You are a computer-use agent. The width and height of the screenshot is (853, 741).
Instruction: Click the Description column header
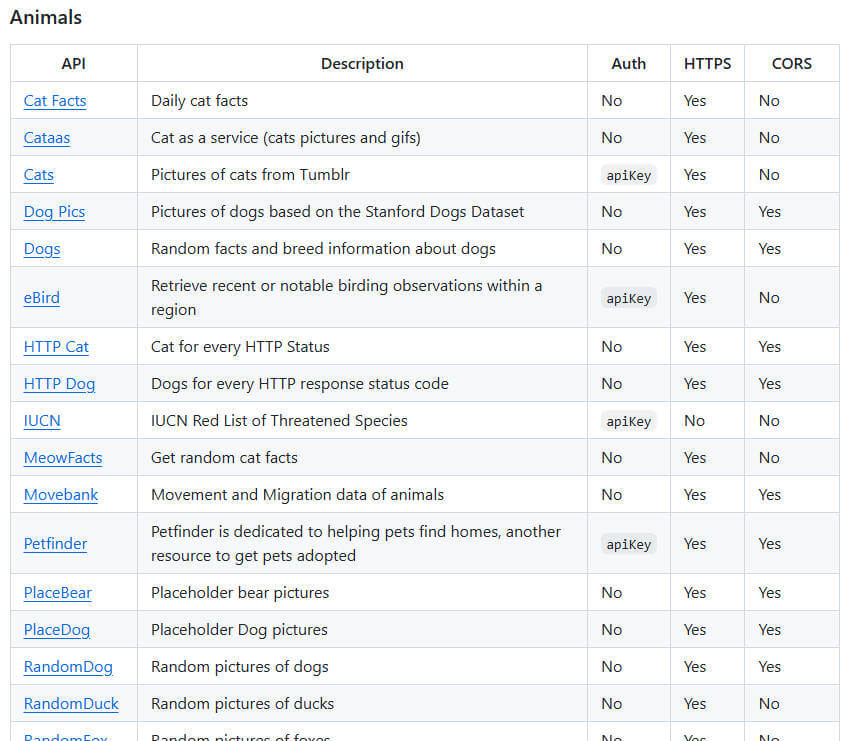pos(362,64)
